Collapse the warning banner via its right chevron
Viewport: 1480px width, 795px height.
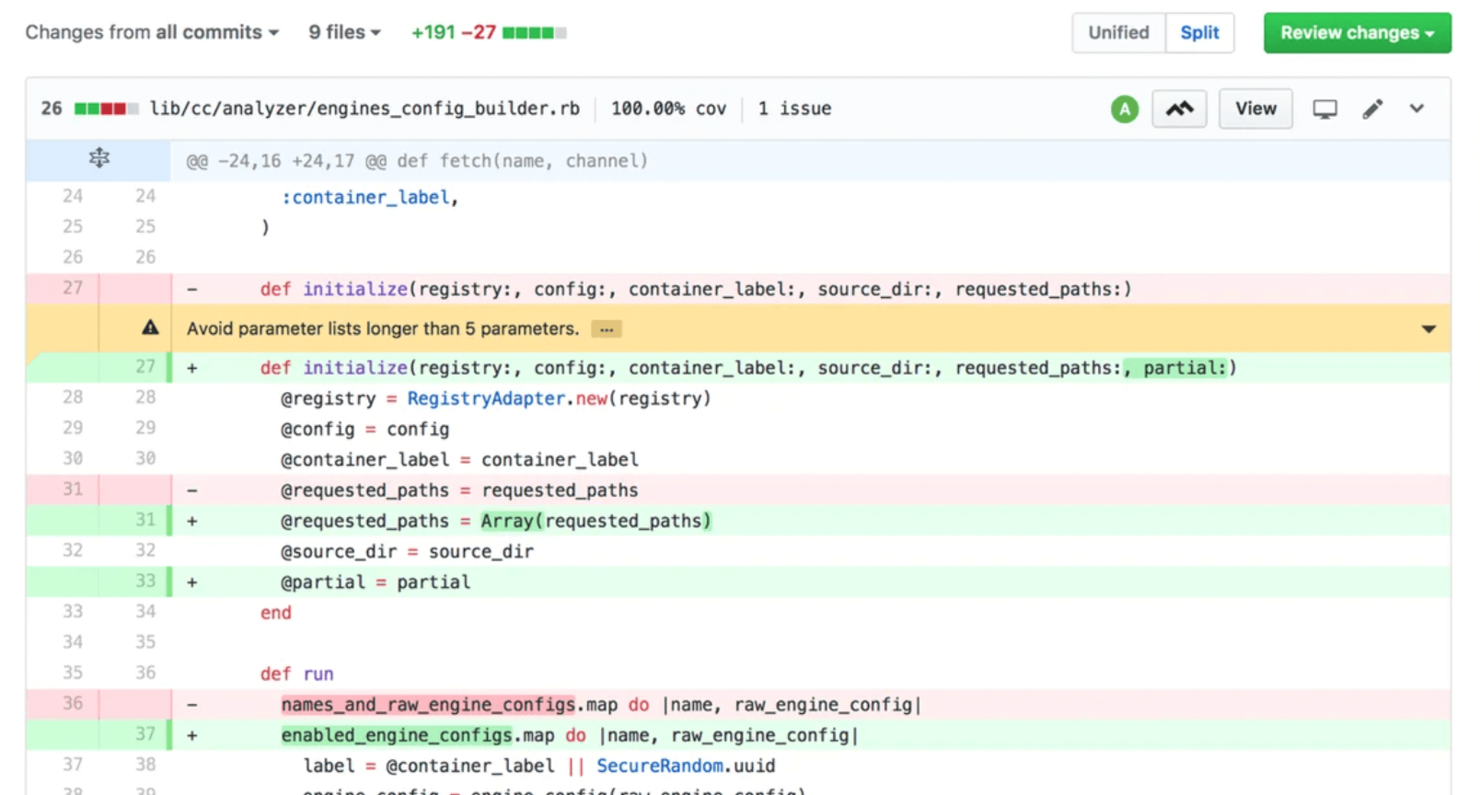(x=1430, y=328)
